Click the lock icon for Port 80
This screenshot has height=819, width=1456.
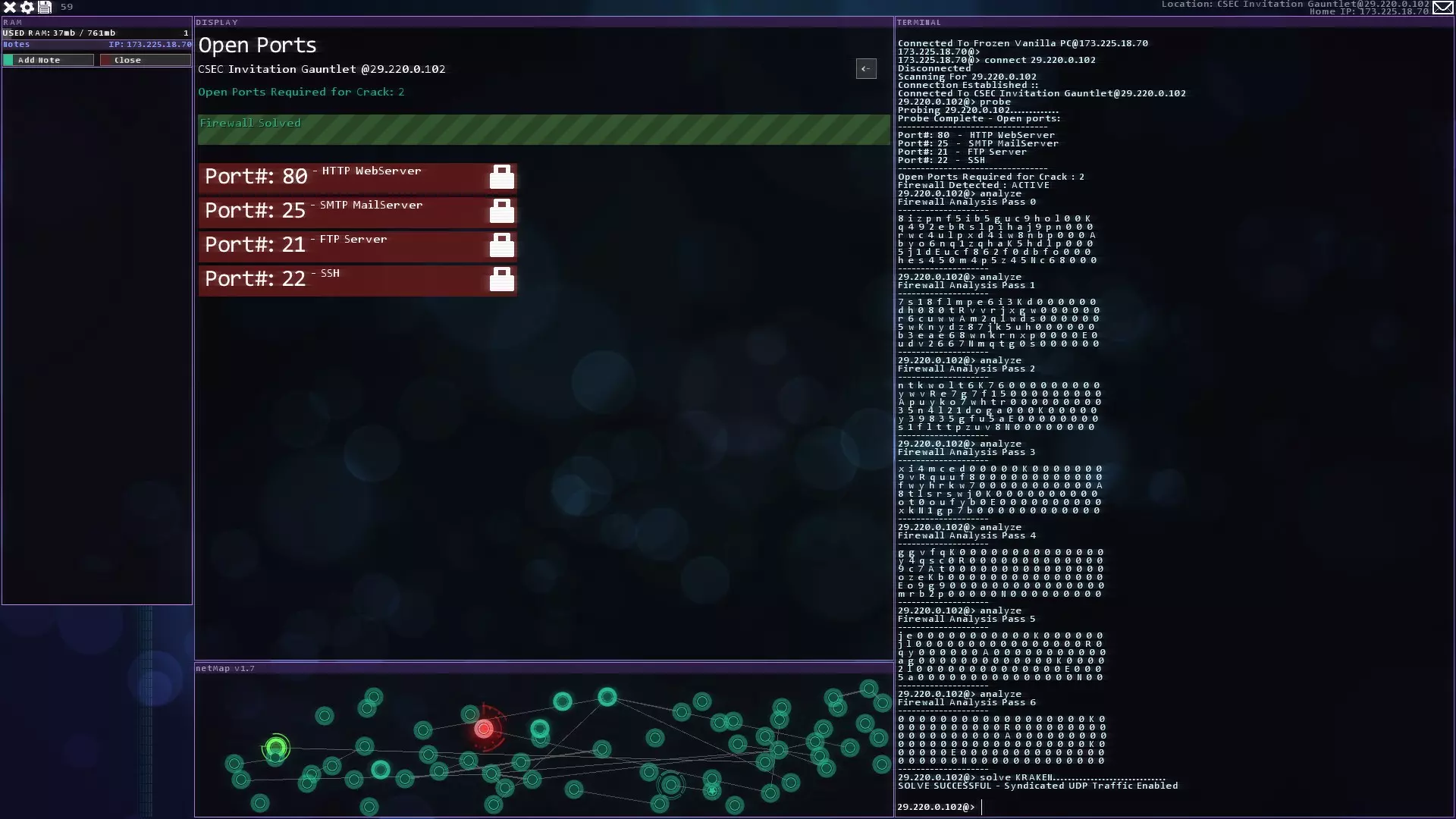coord(501,177)
